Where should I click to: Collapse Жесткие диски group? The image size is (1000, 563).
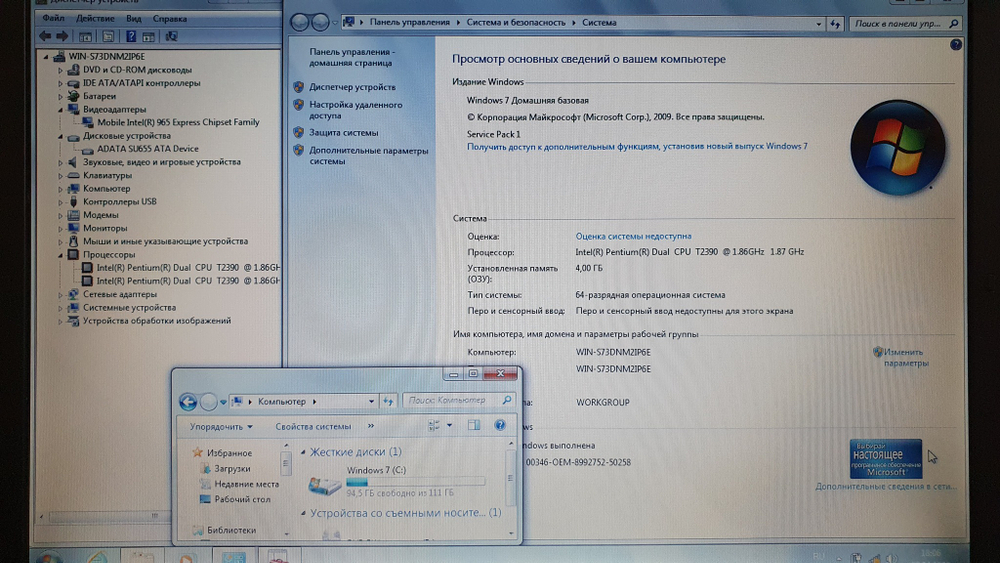[303, 452]
